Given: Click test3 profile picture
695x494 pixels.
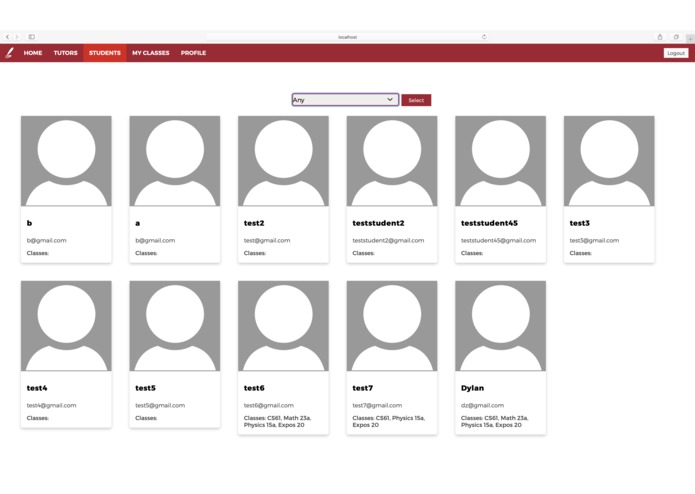Looking at the screenshot, I should tap(609, 161).
